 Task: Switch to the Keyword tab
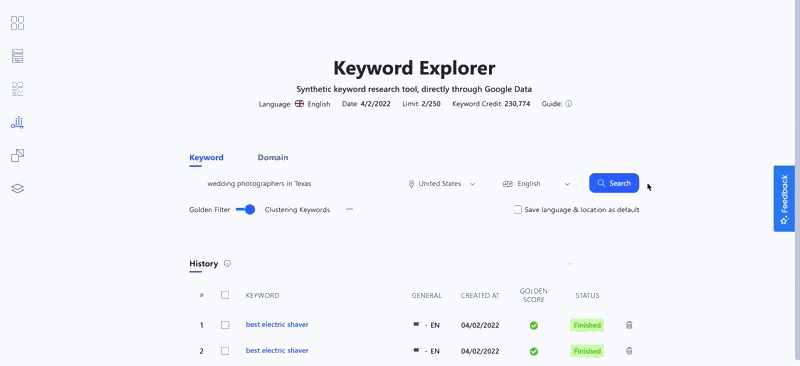coord(206,157)
